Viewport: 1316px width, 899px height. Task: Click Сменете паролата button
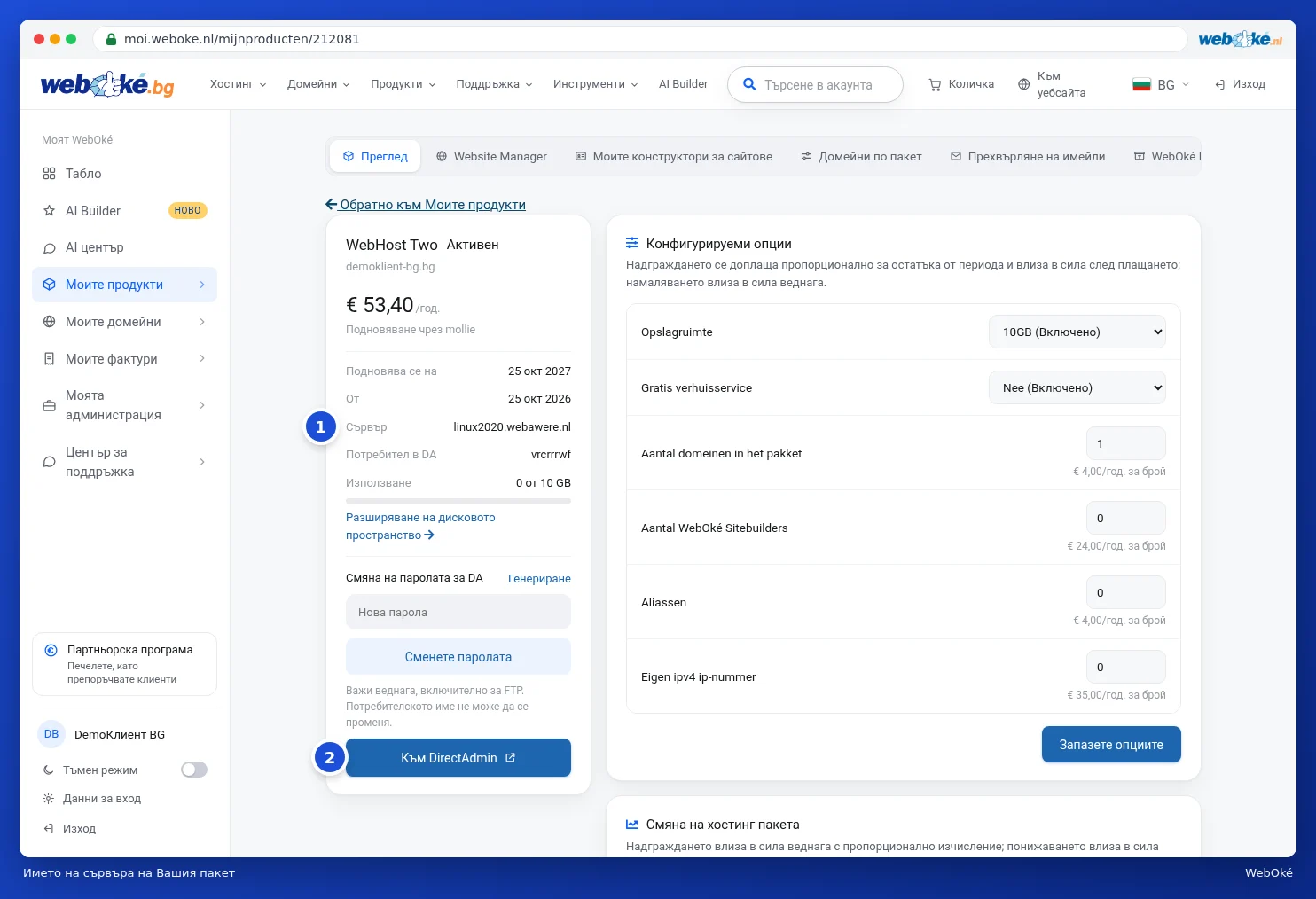click(x=458, y=657)
